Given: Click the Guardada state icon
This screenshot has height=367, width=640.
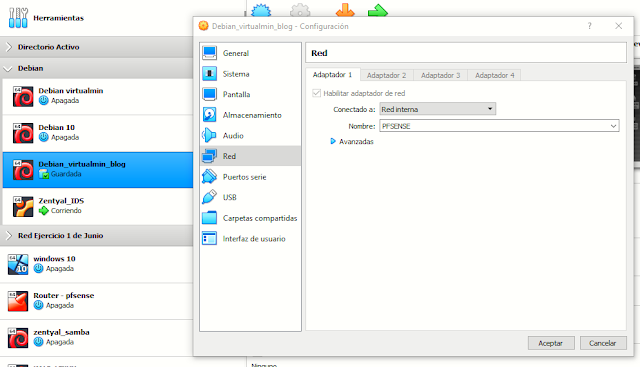Looking at the screenshot, I should 44,174.
